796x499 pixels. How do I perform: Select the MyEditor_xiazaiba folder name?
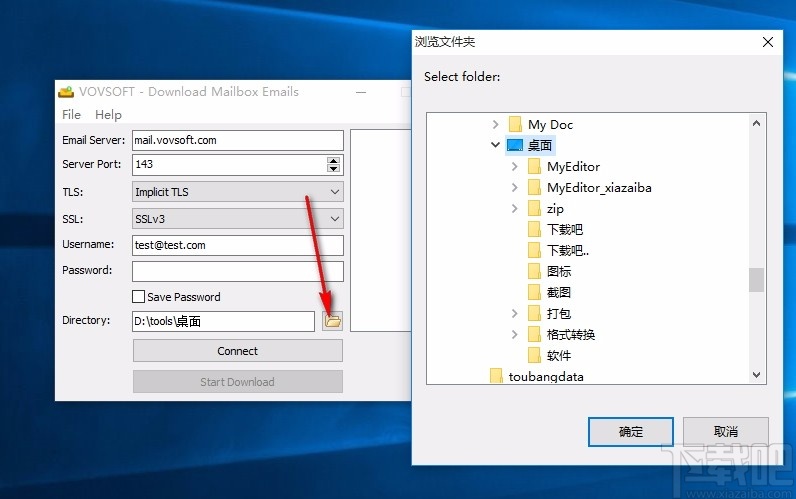tap(599, 188)
